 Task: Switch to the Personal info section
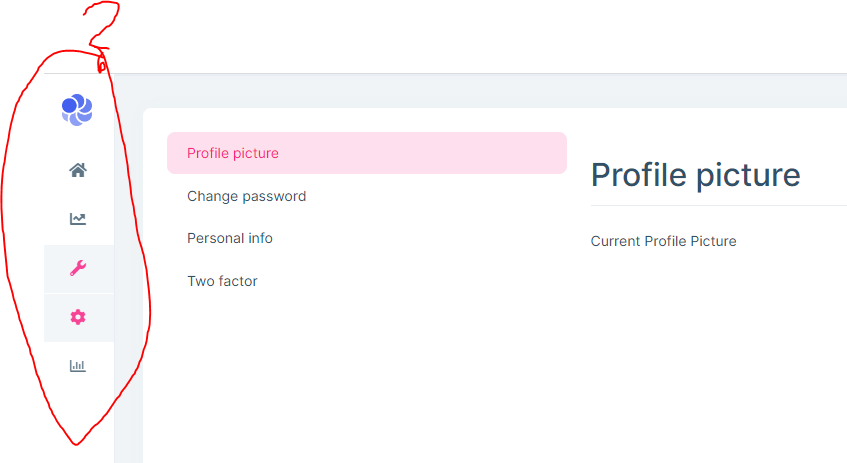coord(230,238)
